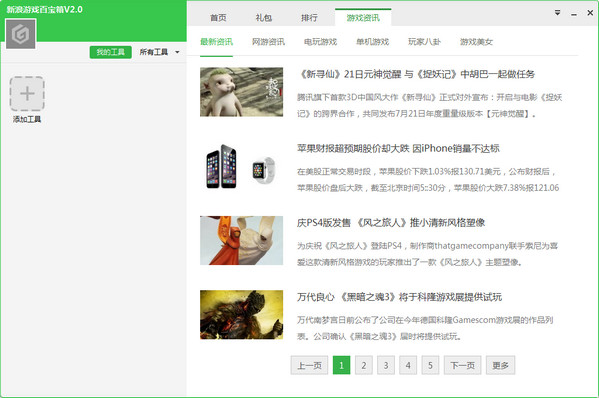The height and width of the screenshot is (398, 599).
Task: Click the 为庆祝《风之旅人》登陆PS4 summary text
Action: (x=427, y=254)
